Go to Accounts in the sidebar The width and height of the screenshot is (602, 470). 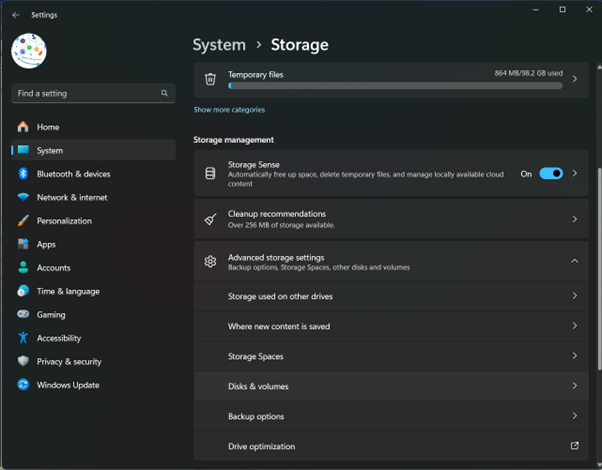[x=53, y=268]
